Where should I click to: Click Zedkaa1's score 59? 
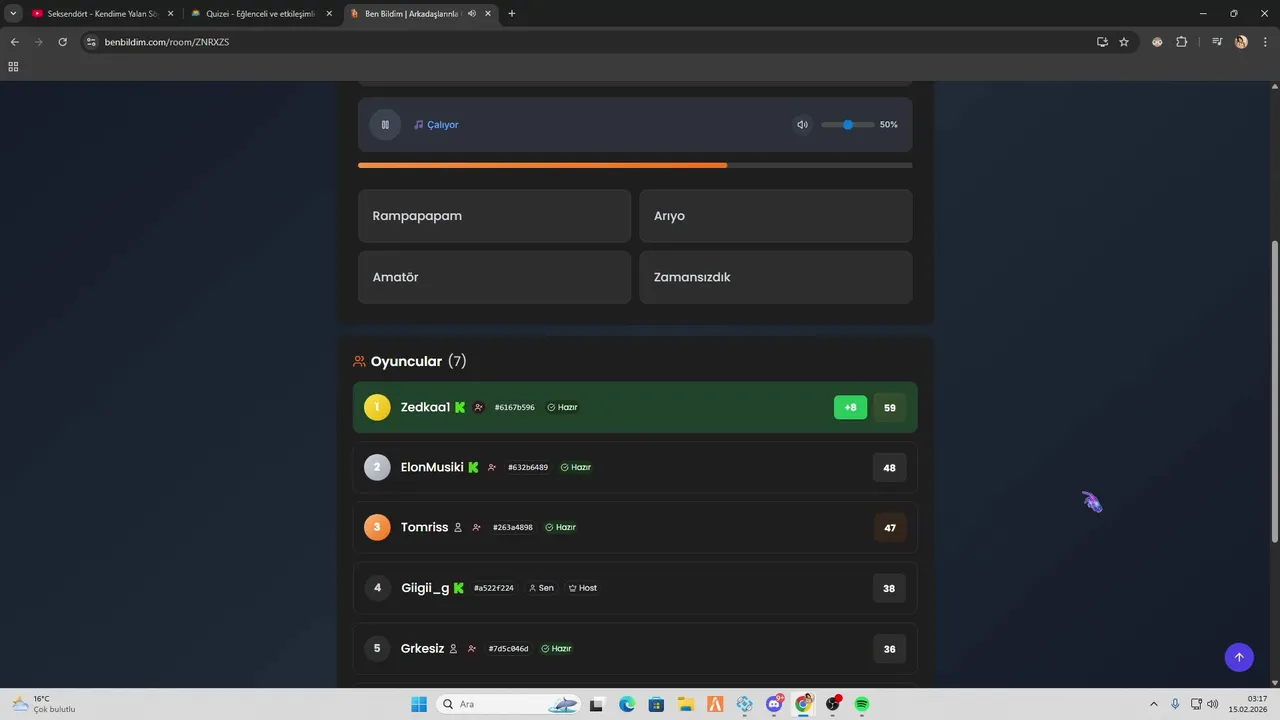890,408
